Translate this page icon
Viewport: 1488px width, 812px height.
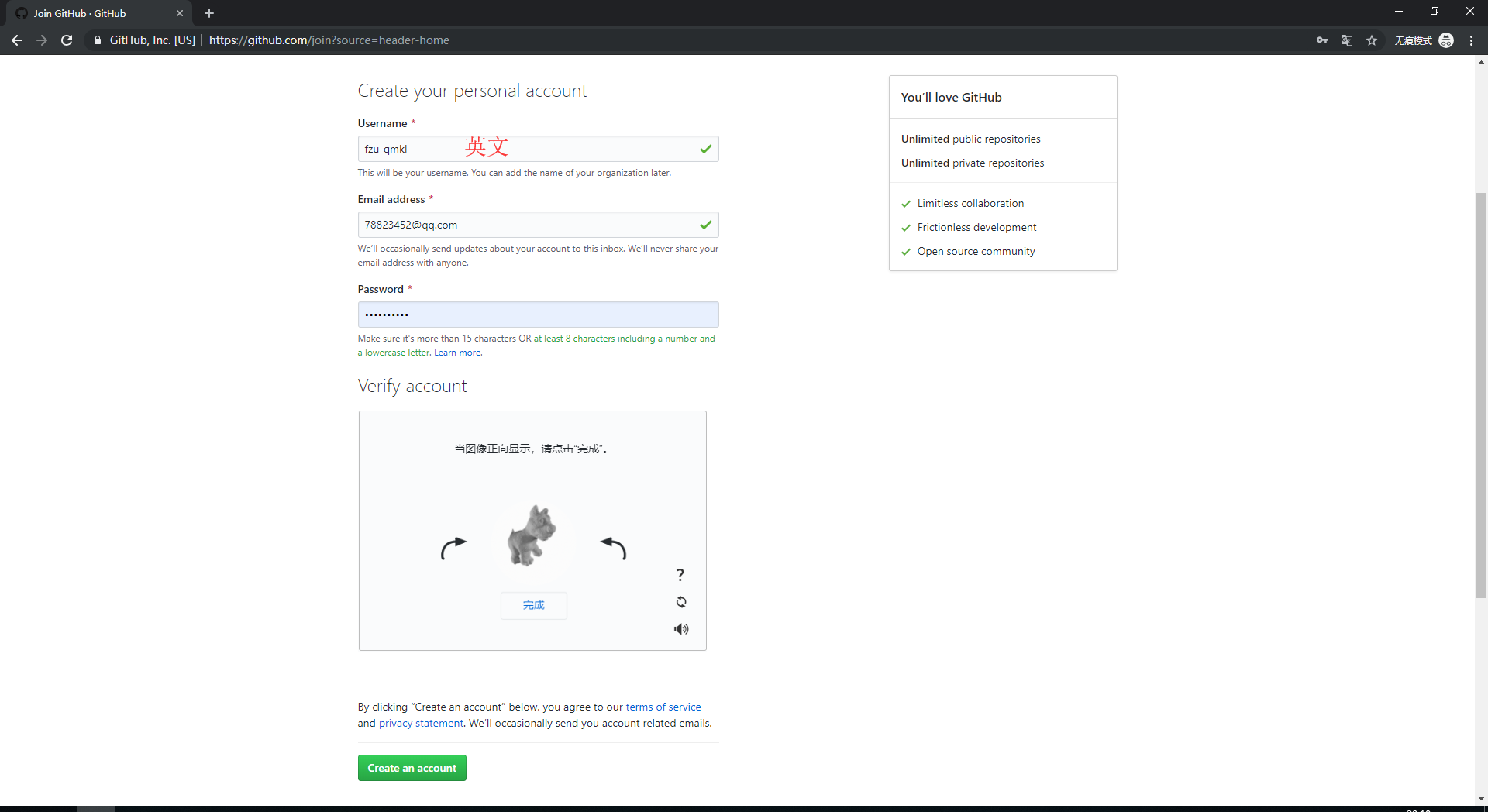coord(1347,40)
